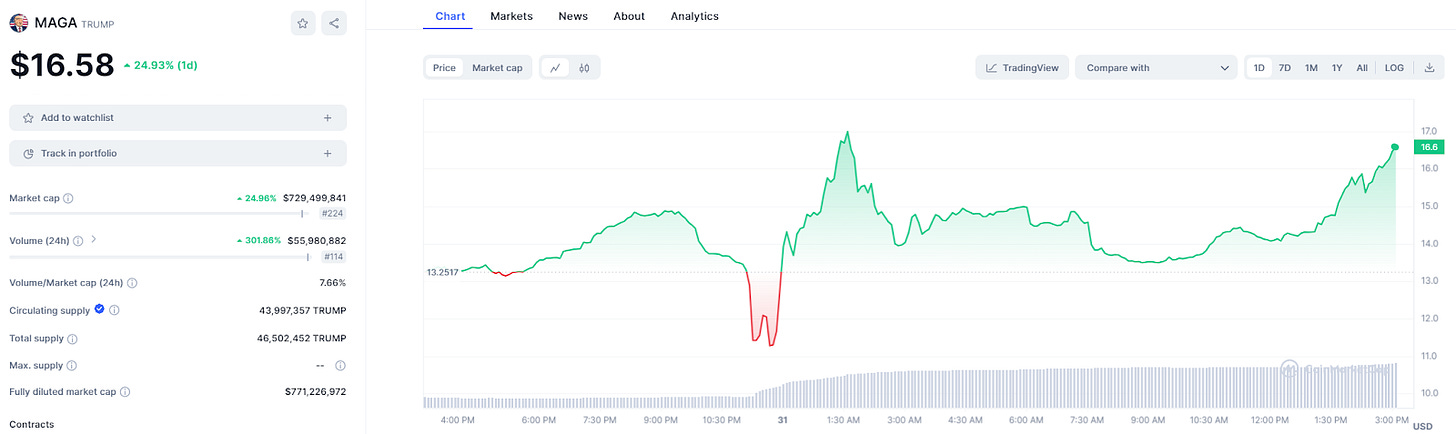The width and height of the screenshot is (1456, 434).
Task: Open the Max. supply info icon
Action: coord(73,365)
